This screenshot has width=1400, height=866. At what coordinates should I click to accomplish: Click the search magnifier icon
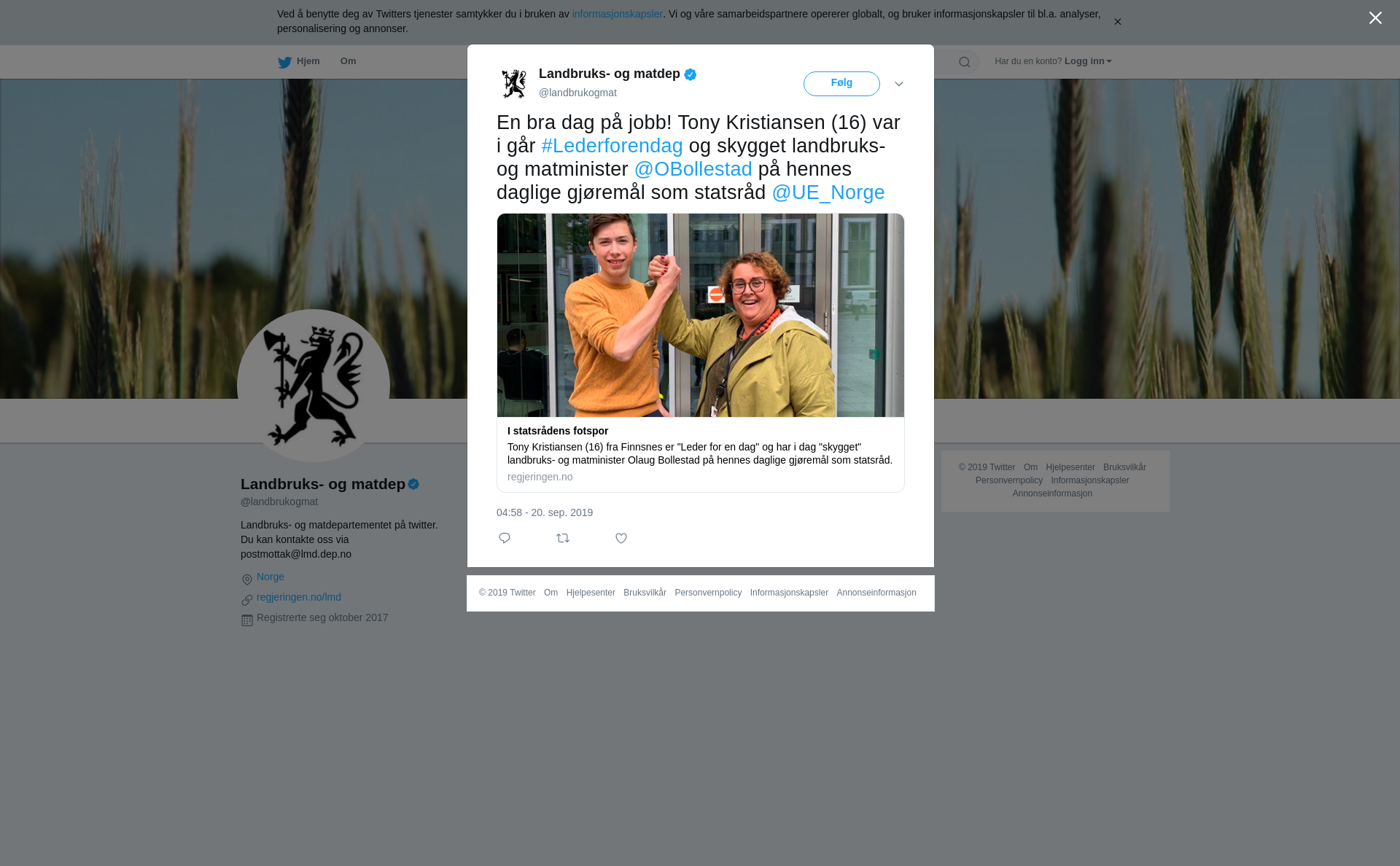965,62
